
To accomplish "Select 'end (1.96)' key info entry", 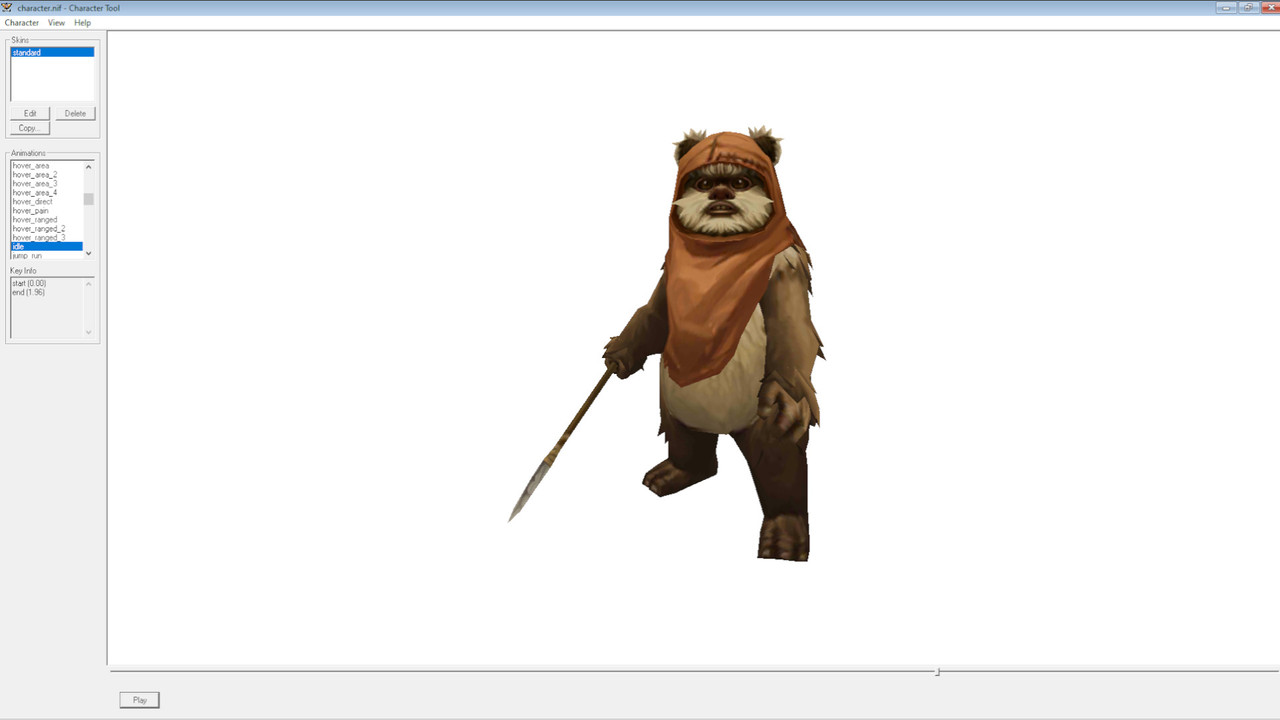I will pos(28,293).
